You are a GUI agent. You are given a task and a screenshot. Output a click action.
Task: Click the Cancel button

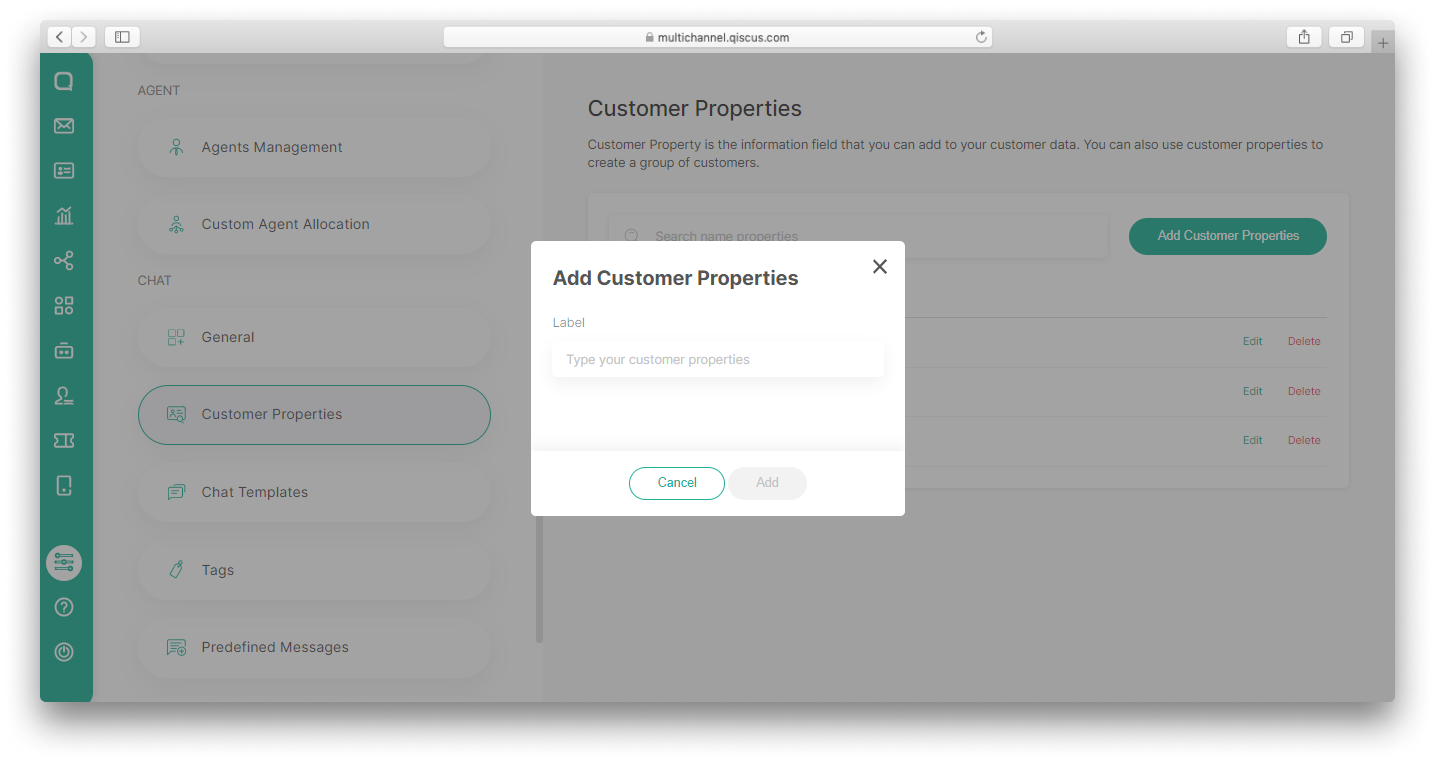(677, 483)
